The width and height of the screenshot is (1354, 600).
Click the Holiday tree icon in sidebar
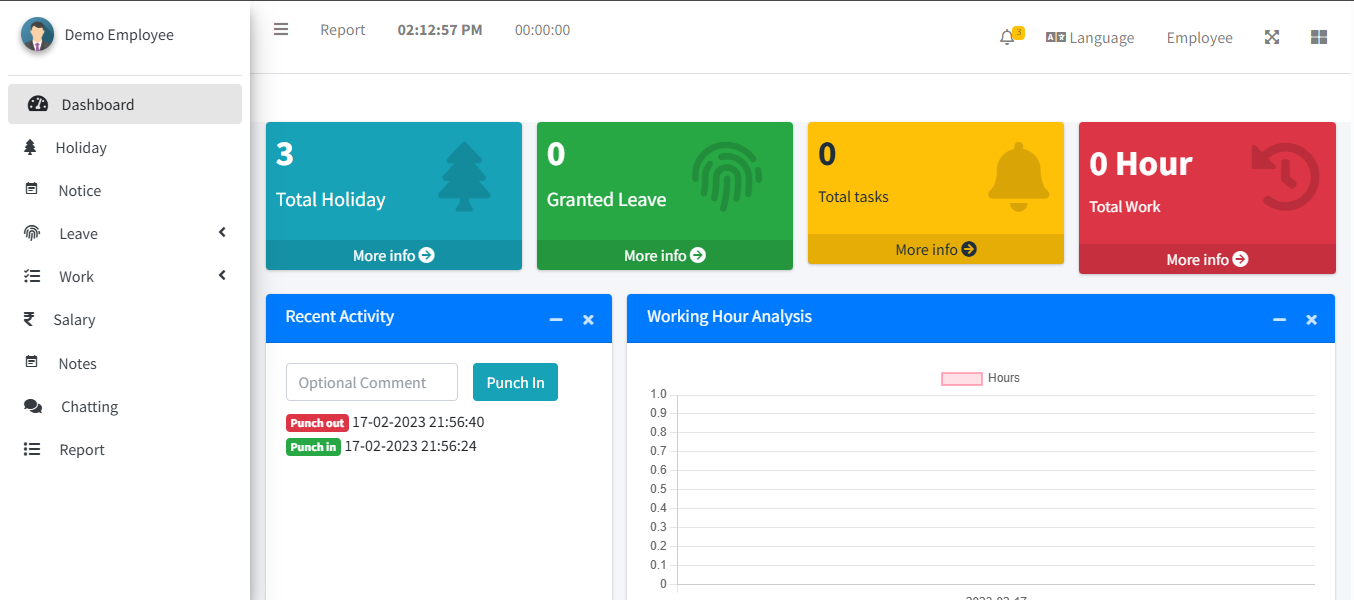pyautogui.click(x=31, y=148)
